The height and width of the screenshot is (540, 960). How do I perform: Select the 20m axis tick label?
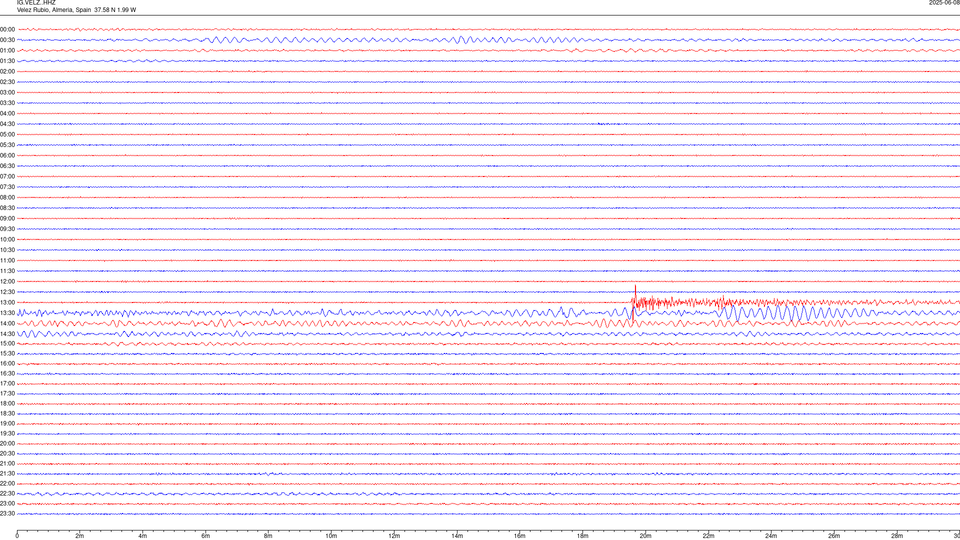645,536
